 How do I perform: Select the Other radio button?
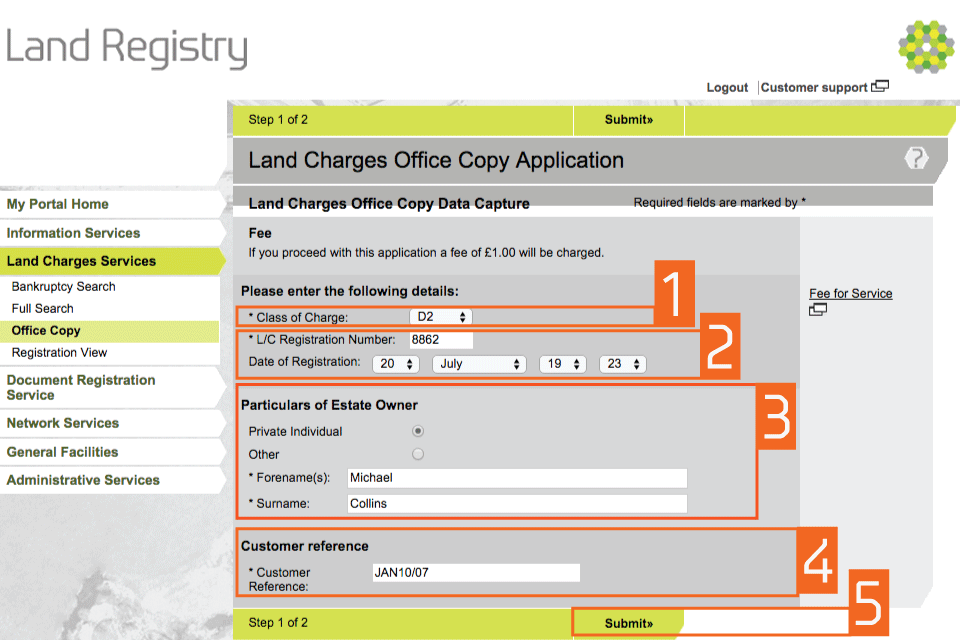click(x=418, y=454)
